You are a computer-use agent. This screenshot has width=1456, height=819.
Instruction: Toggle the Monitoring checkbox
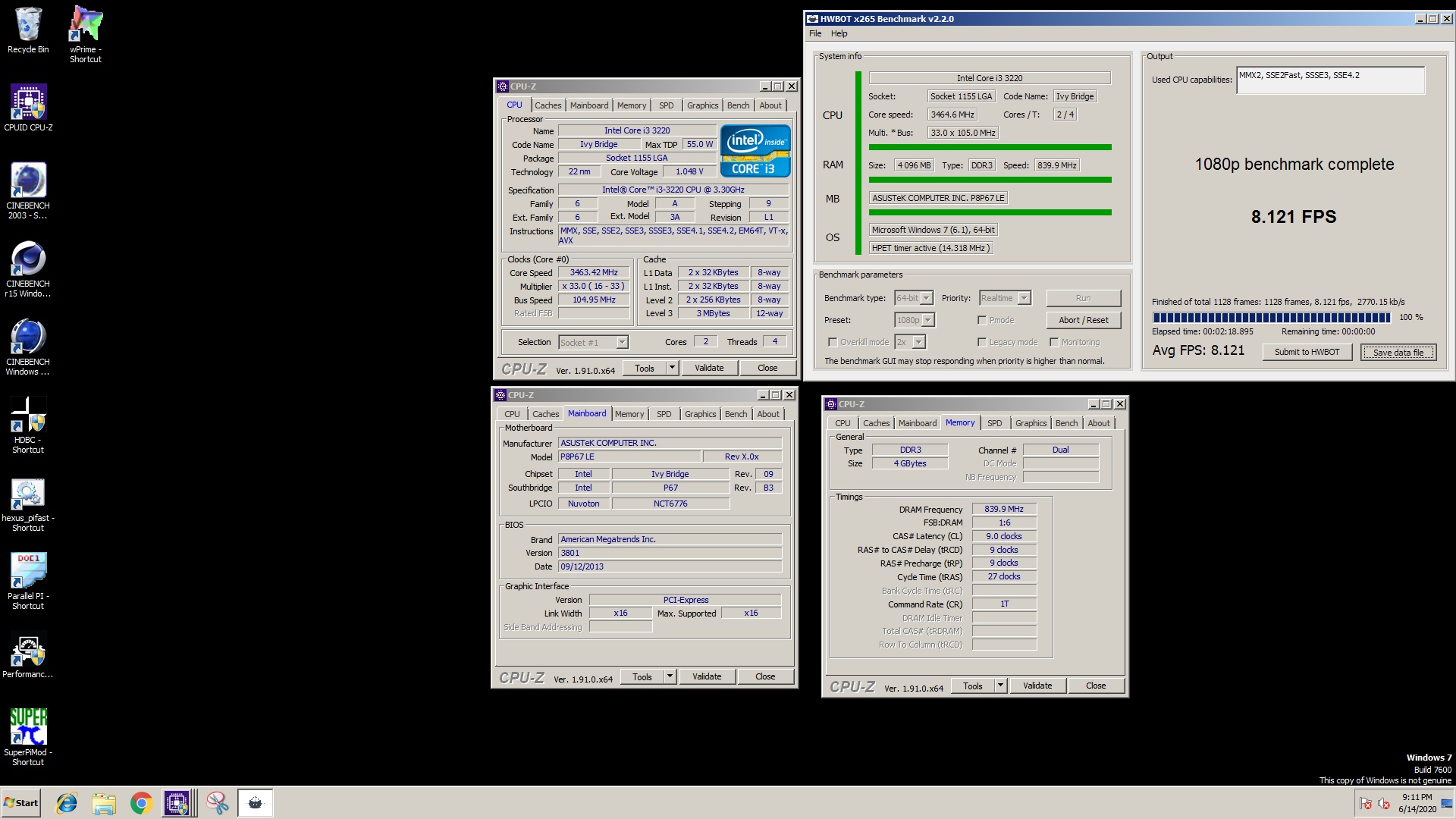point(1054,342)
